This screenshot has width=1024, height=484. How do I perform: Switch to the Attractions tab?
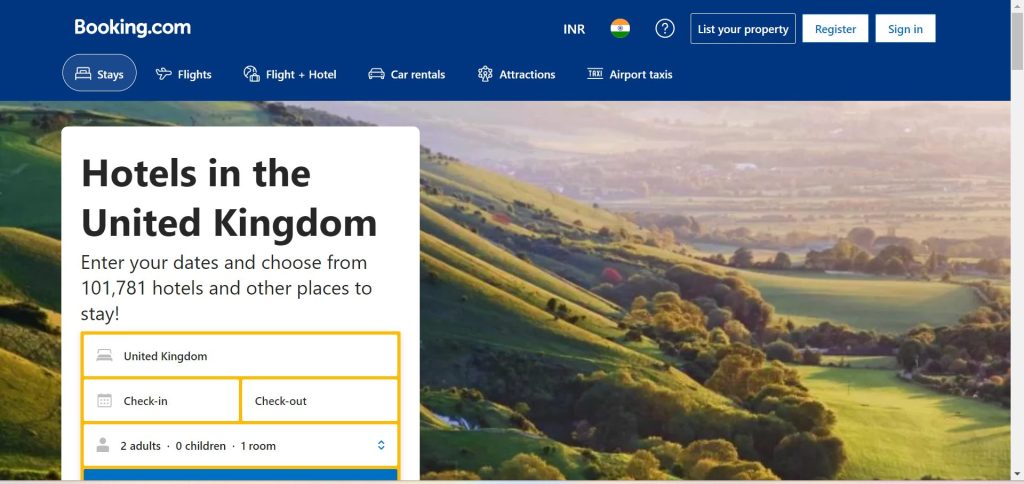tap(517, 74)
